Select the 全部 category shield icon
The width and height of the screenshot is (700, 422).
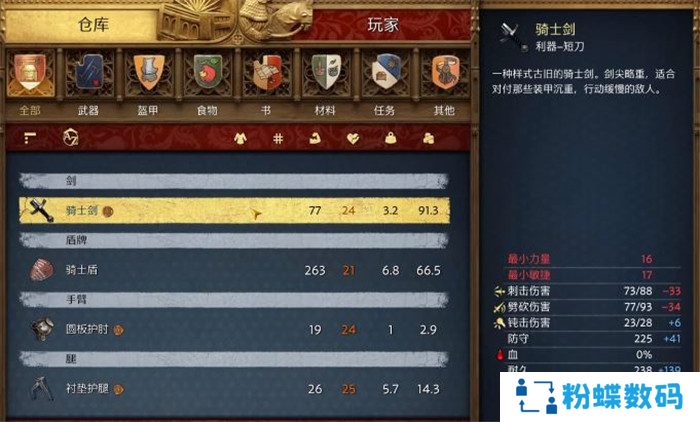tap(30, 73)
